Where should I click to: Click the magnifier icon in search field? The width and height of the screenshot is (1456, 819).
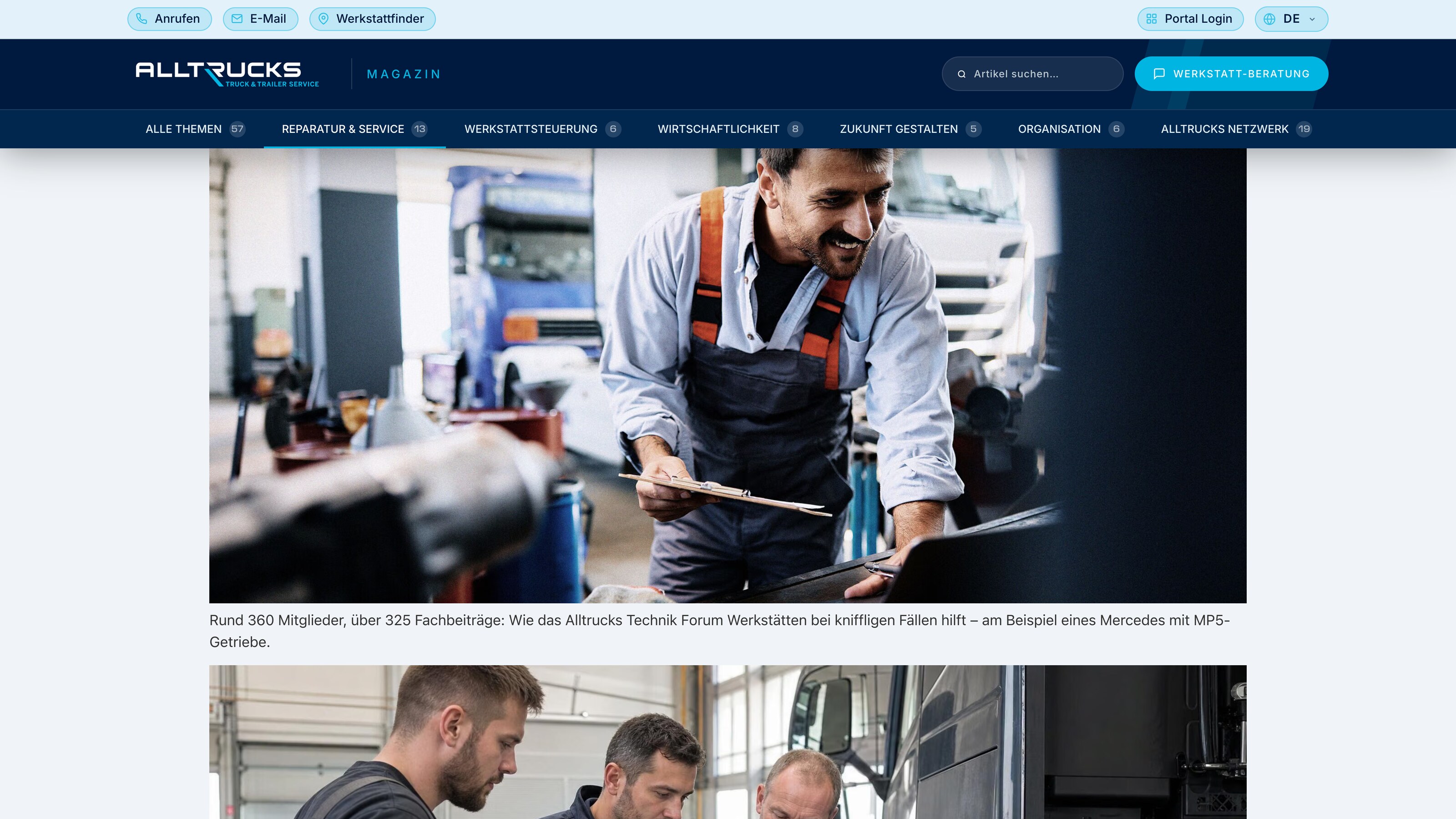961,74
